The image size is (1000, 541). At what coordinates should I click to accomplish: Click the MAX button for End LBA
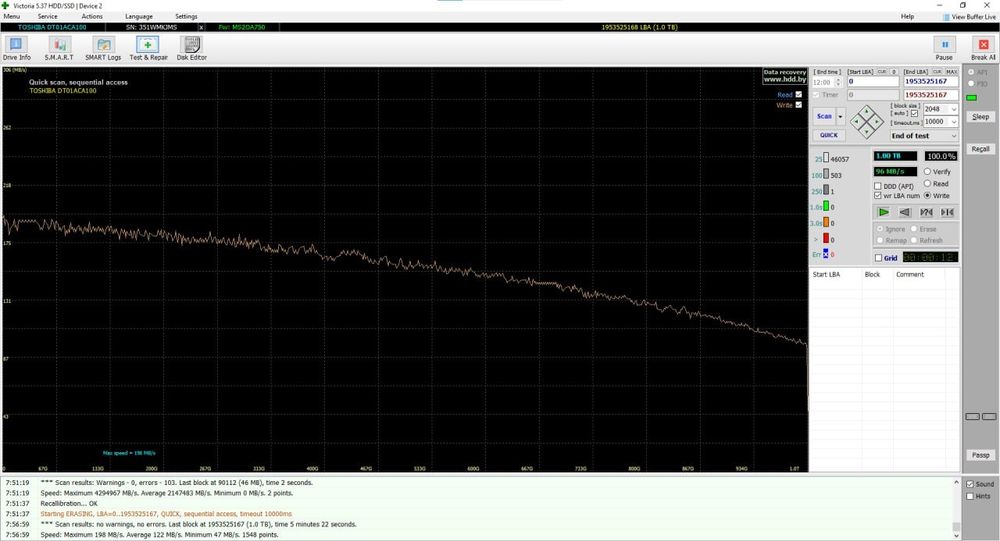(952, 72)
